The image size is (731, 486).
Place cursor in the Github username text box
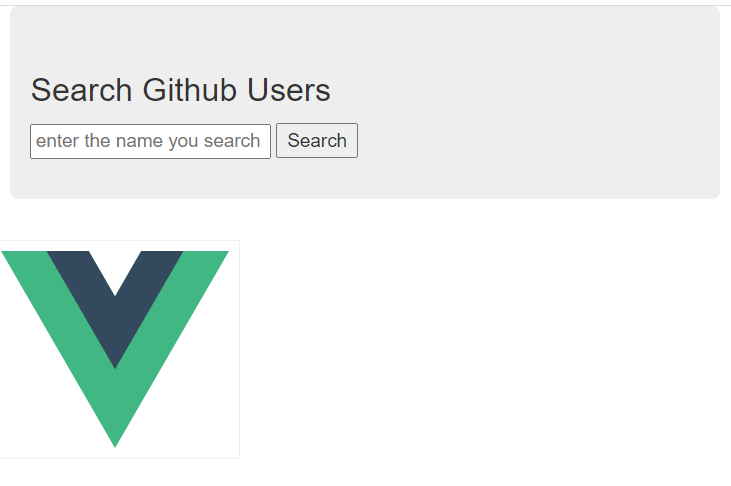tap(150, 141)
